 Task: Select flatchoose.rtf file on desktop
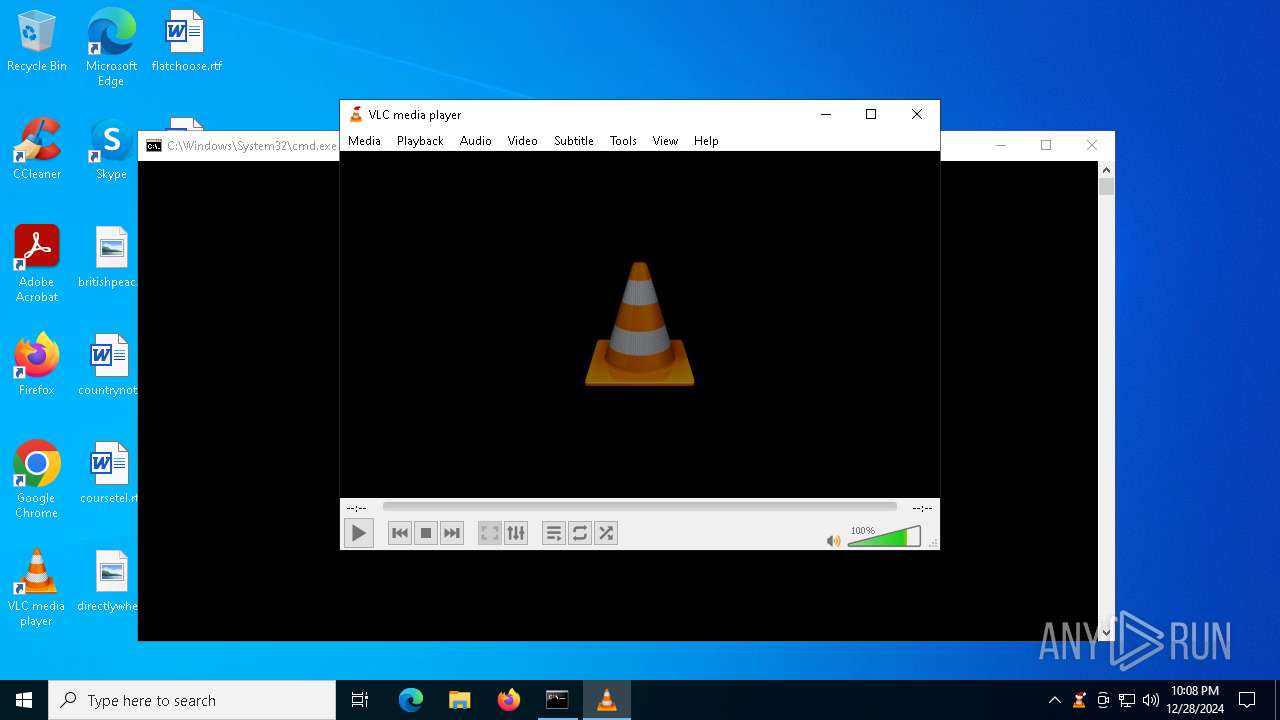pyautogui.click(x=186, y=42)
